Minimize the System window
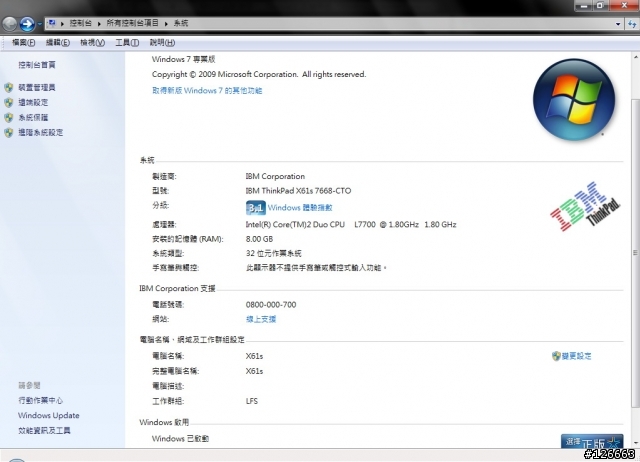Viewport: 640px width, 462px height. tap(584, 5)
